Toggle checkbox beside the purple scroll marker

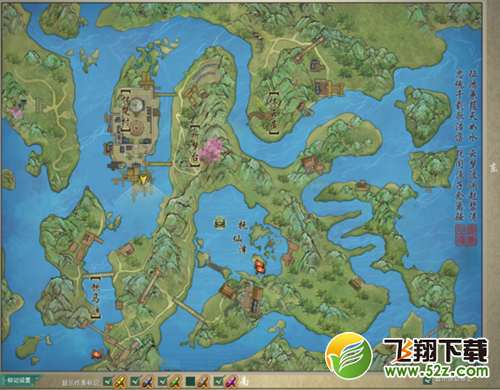coord(218,381)
